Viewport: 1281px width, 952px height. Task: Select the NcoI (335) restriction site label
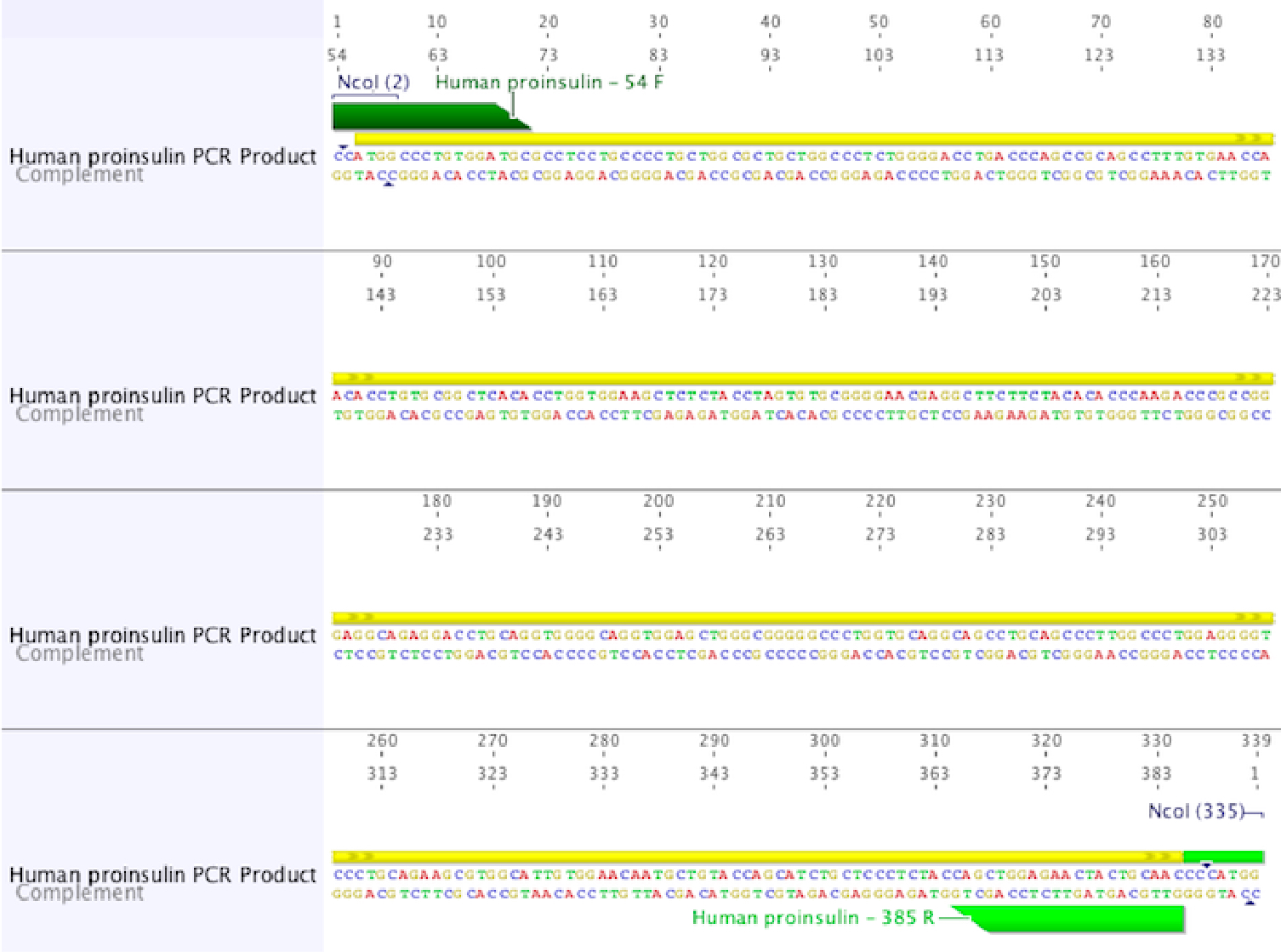[1197, 812]
